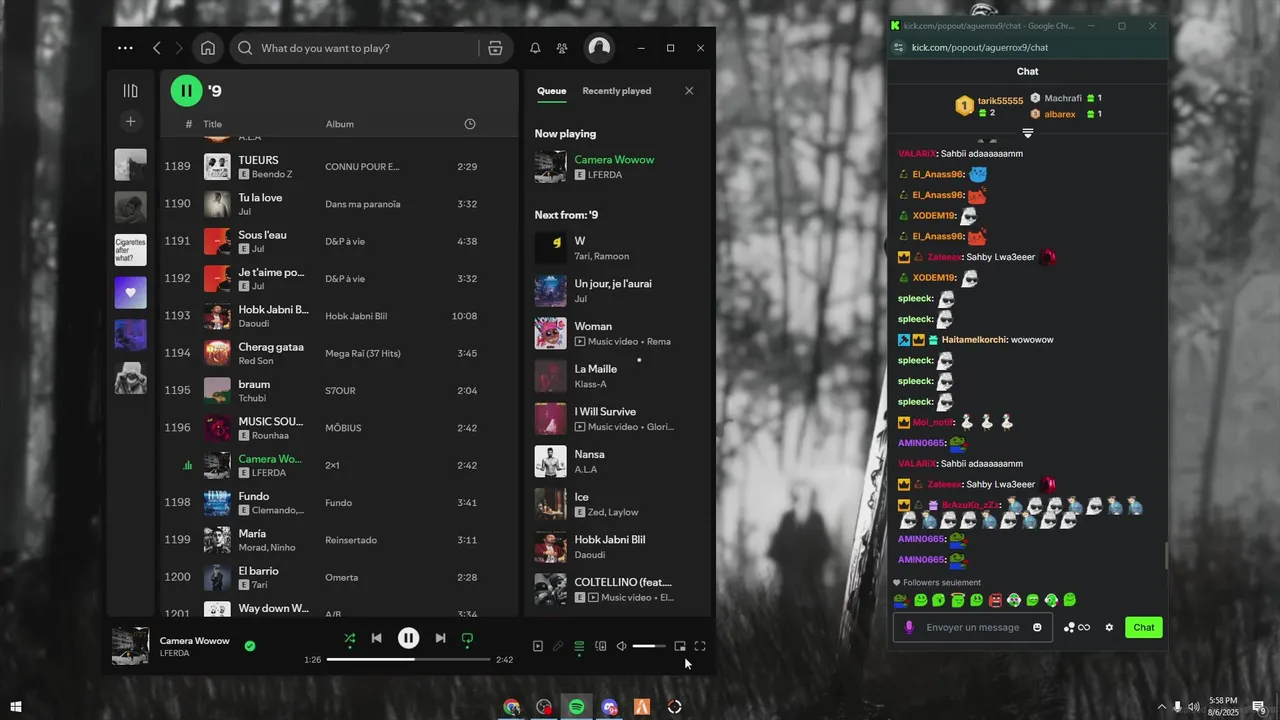This screenshot has height=720, width=1280.
Task: Open the emoji picker in Kick chat
Action: point(1037,627)
